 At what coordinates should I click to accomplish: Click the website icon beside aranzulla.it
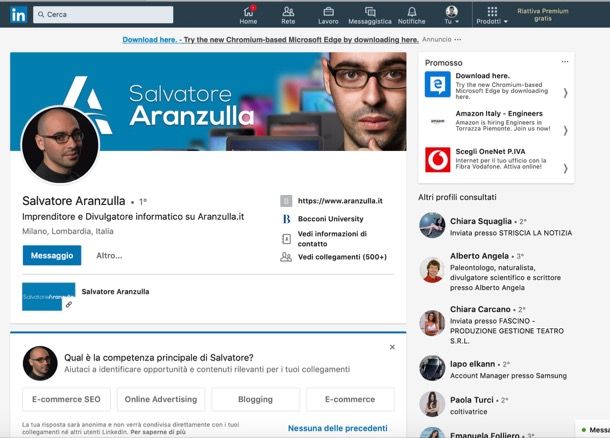coord(286,201)
